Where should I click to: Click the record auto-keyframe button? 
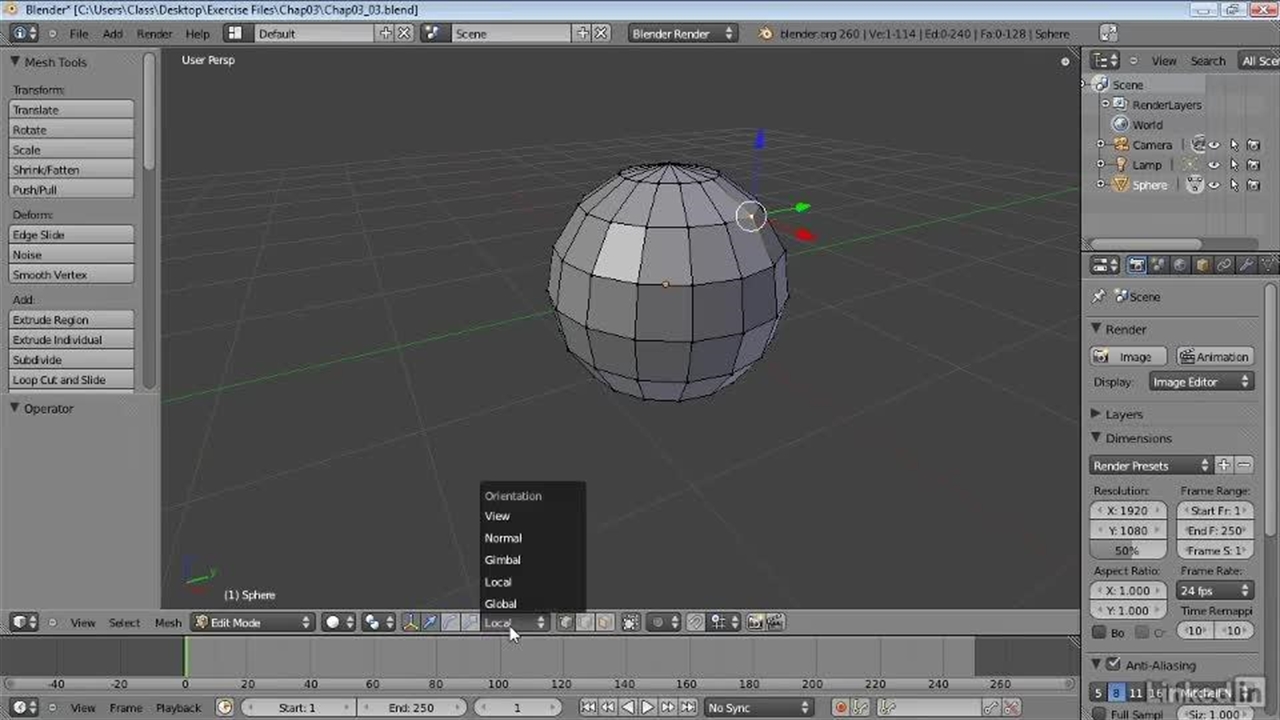[840, 708]
